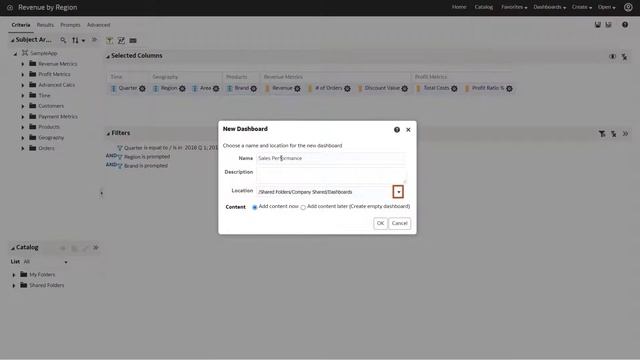Expand My Folders in Catalog

[x=14, y=275]
